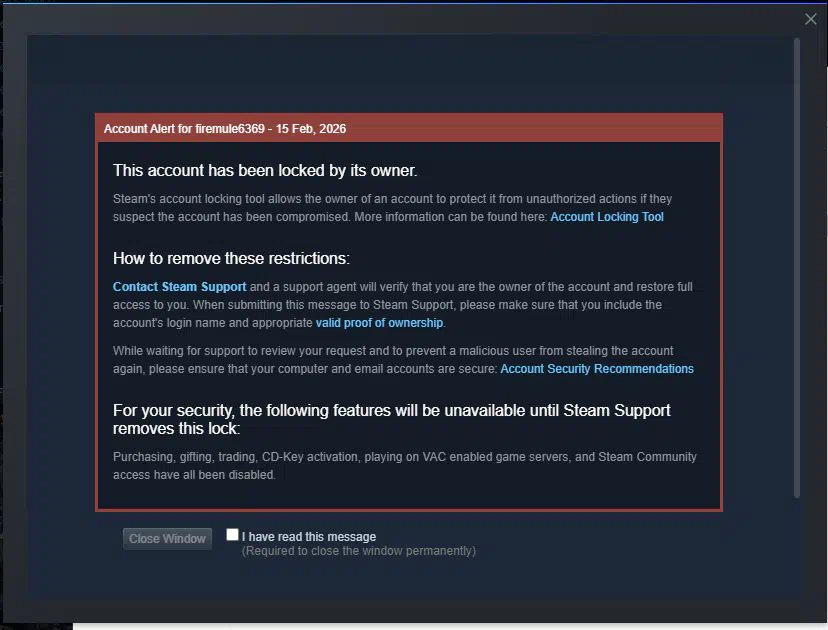Click the 'While waiting for support' paragraph
The width and height of the screenshot is (828, 630).
[x=403, y=360]
